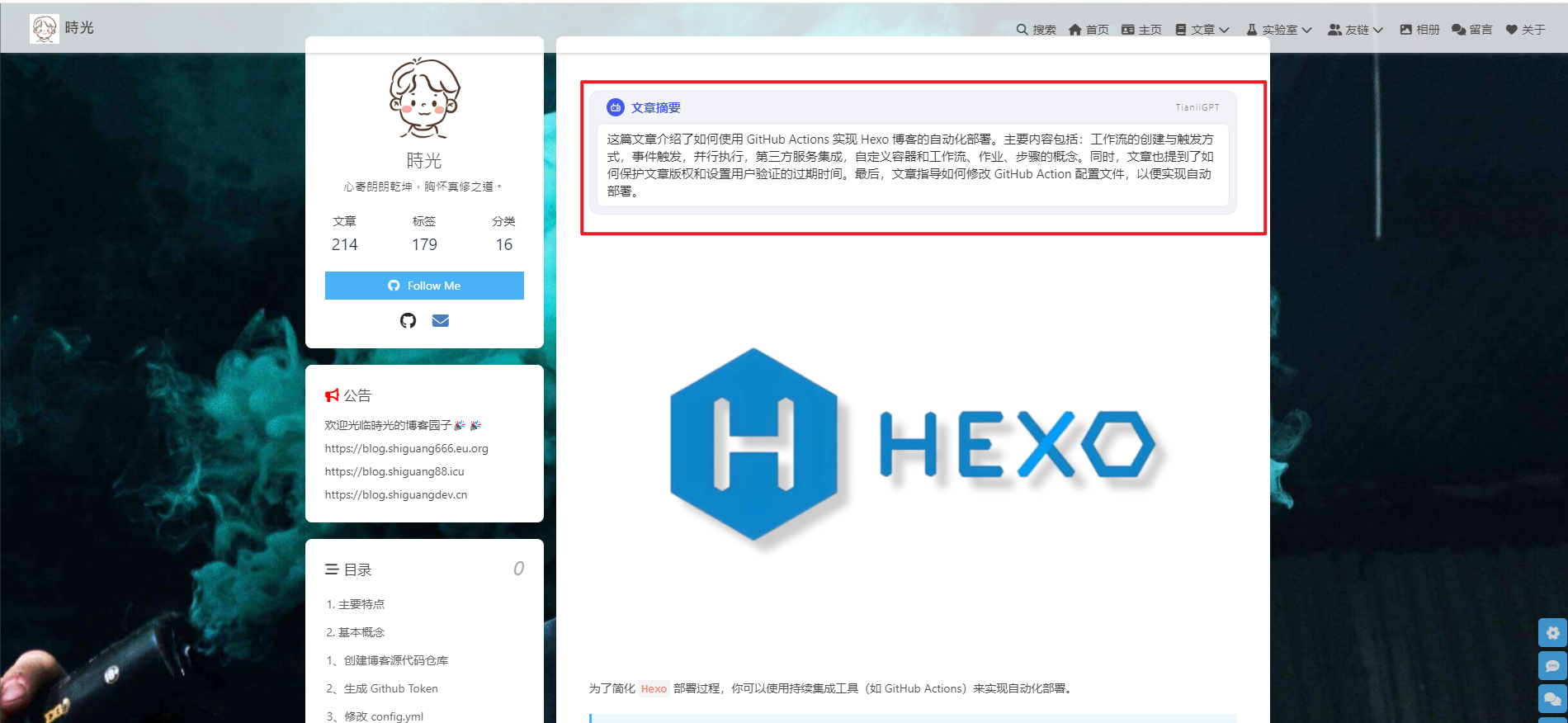Open the 相册 photo album icon
Image resolution: width=1568 pixels, height=723 pixels.
1405,30
